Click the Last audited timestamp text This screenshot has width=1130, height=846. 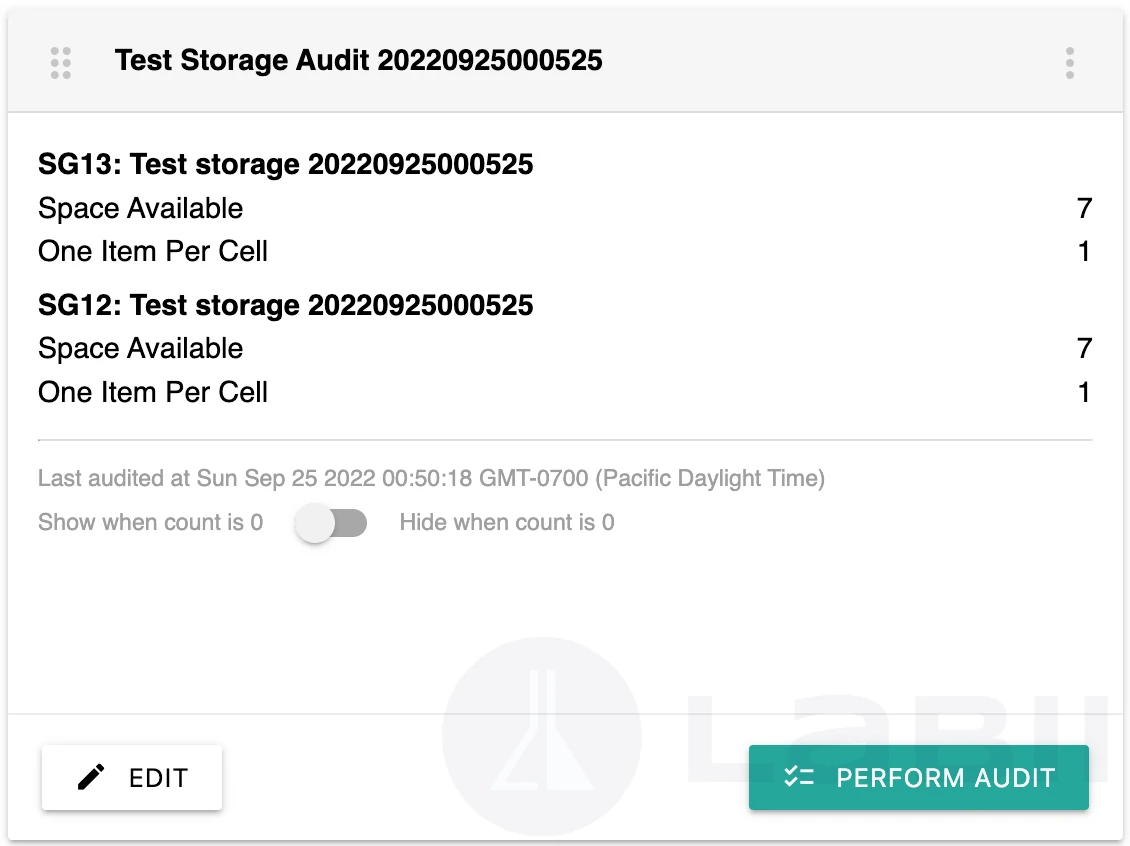point(431,478)
